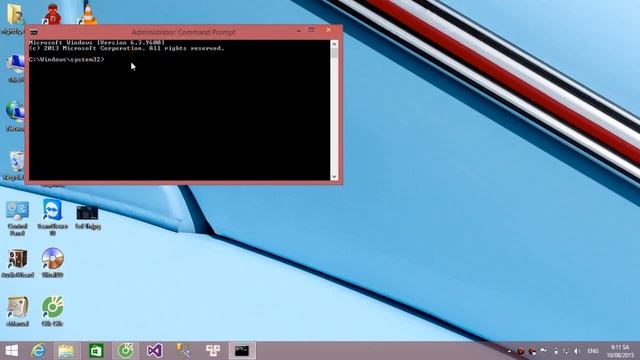Open Windows Store from taskbar
This screenshot has width=640, height=360.
coord(96,351)
